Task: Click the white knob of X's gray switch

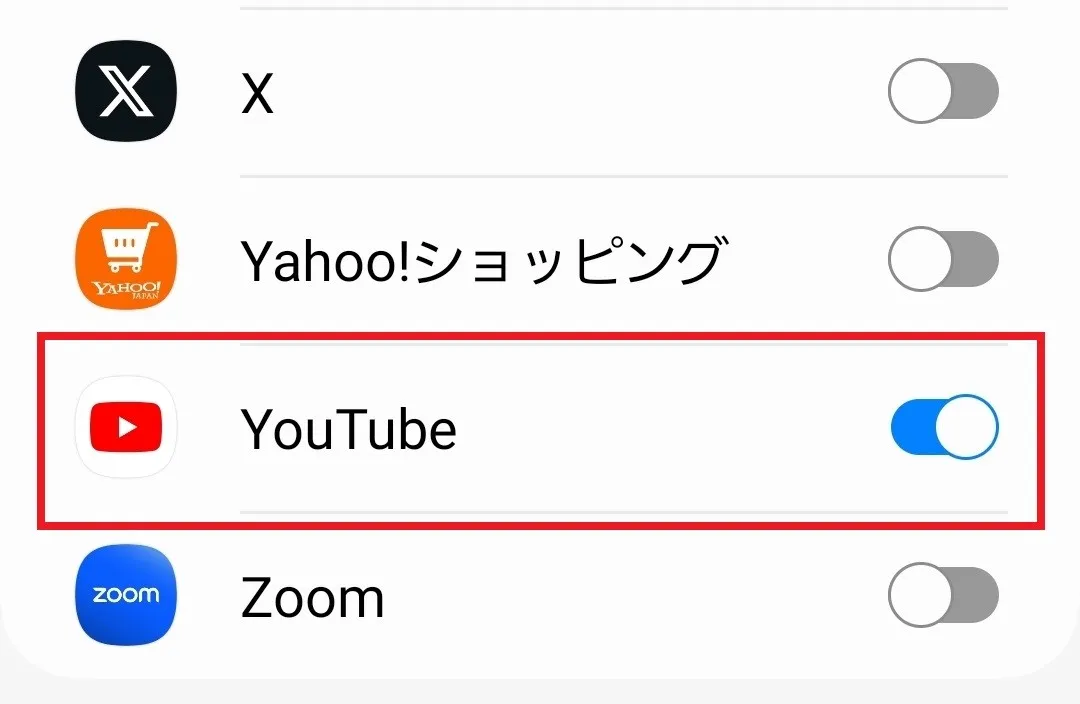Action: click(x=920, y=91)
